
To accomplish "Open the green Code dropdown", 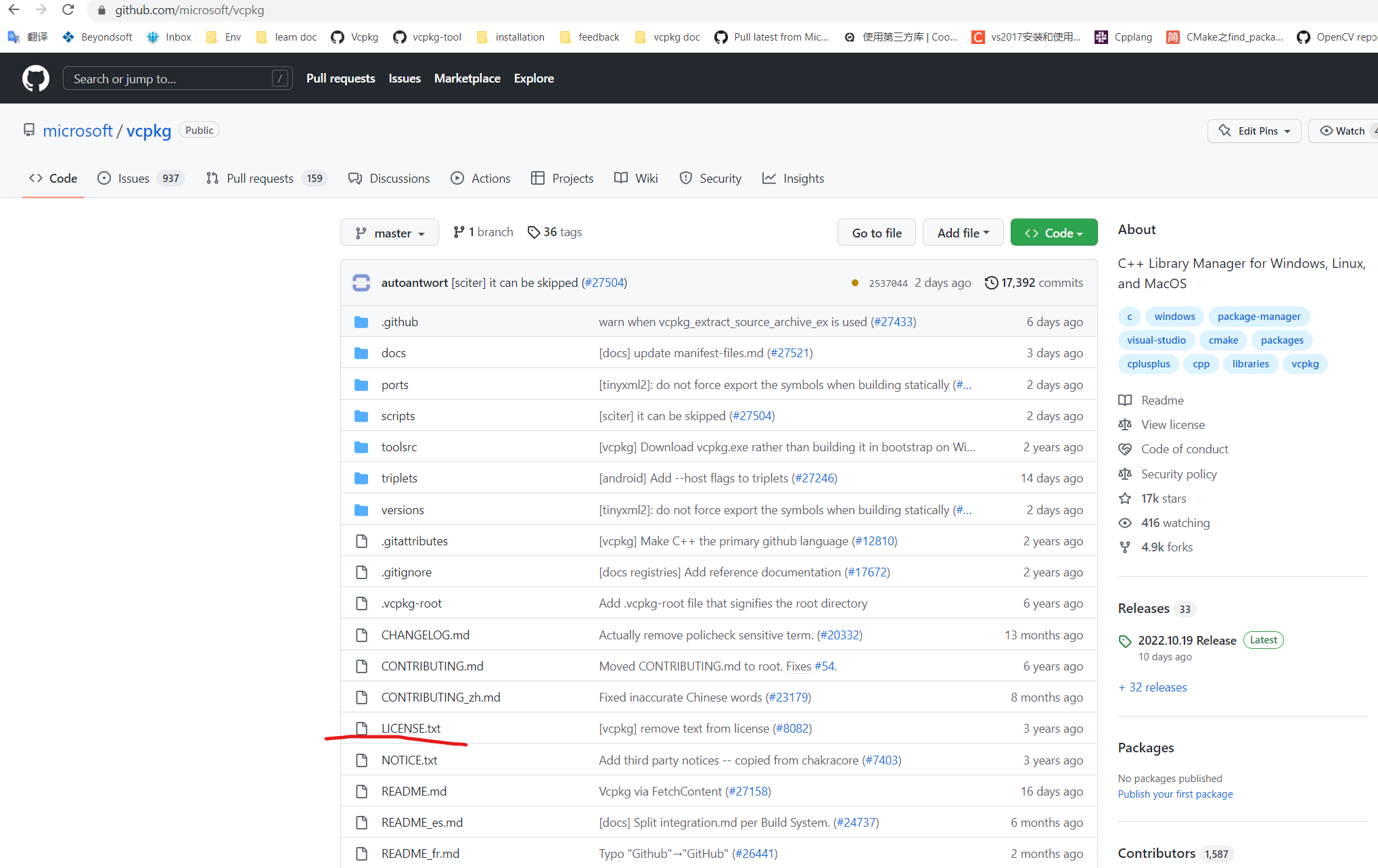I will coord(1053,232).
